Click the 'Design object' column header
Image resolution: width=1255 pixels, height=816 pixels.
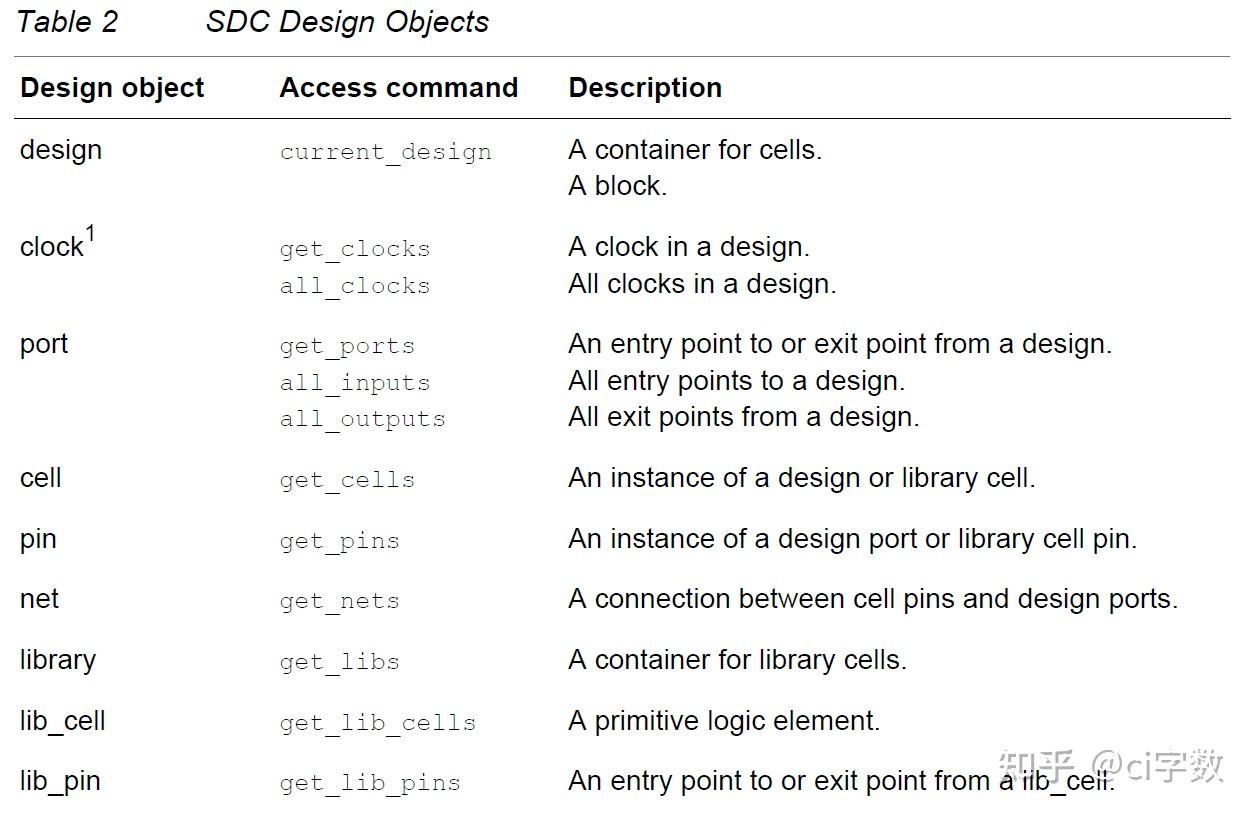tap(112, 88)
